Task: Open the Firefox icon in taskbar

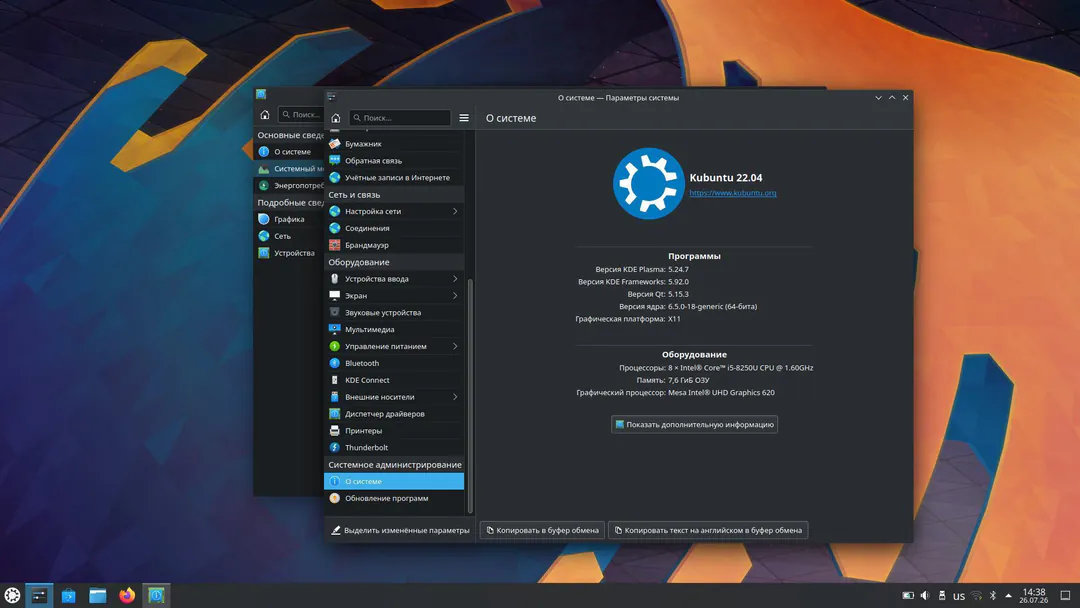Action: coord(127,595)
